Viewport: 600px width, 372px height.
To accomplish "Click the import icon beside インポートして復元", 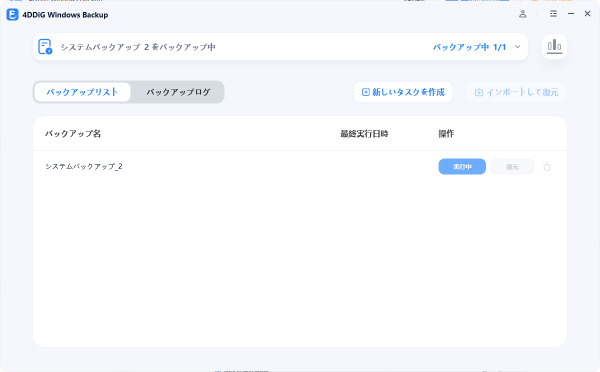I will (479, 92).
